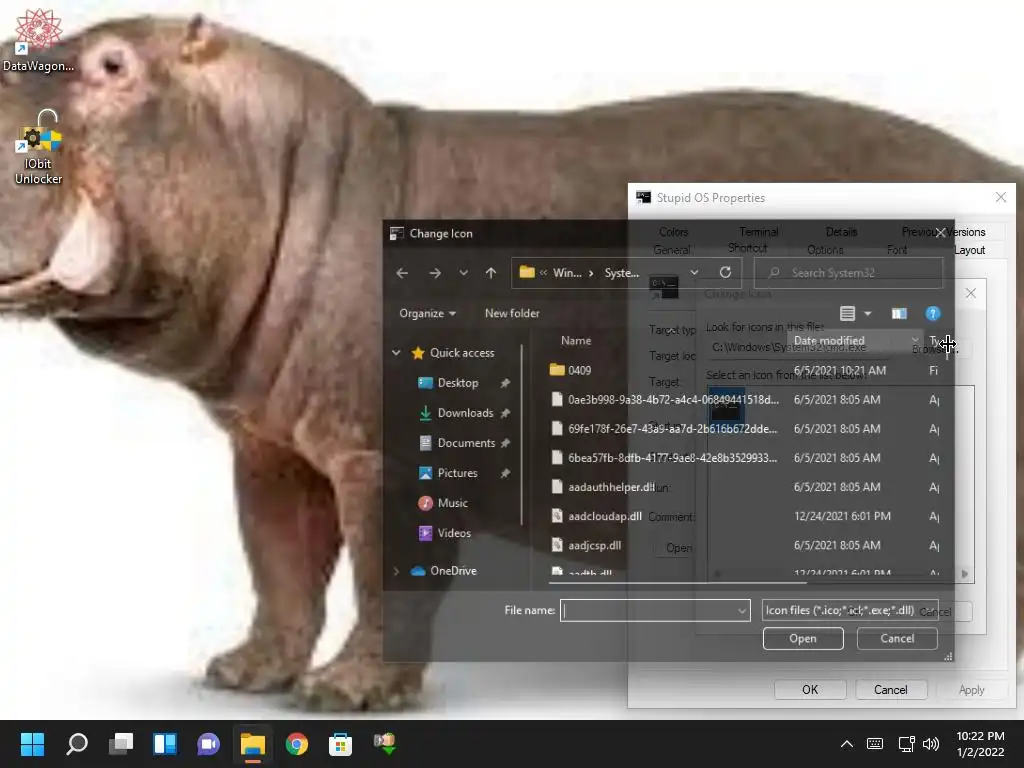
Task: Open volume control tray icon
Action: click(931, 744)
